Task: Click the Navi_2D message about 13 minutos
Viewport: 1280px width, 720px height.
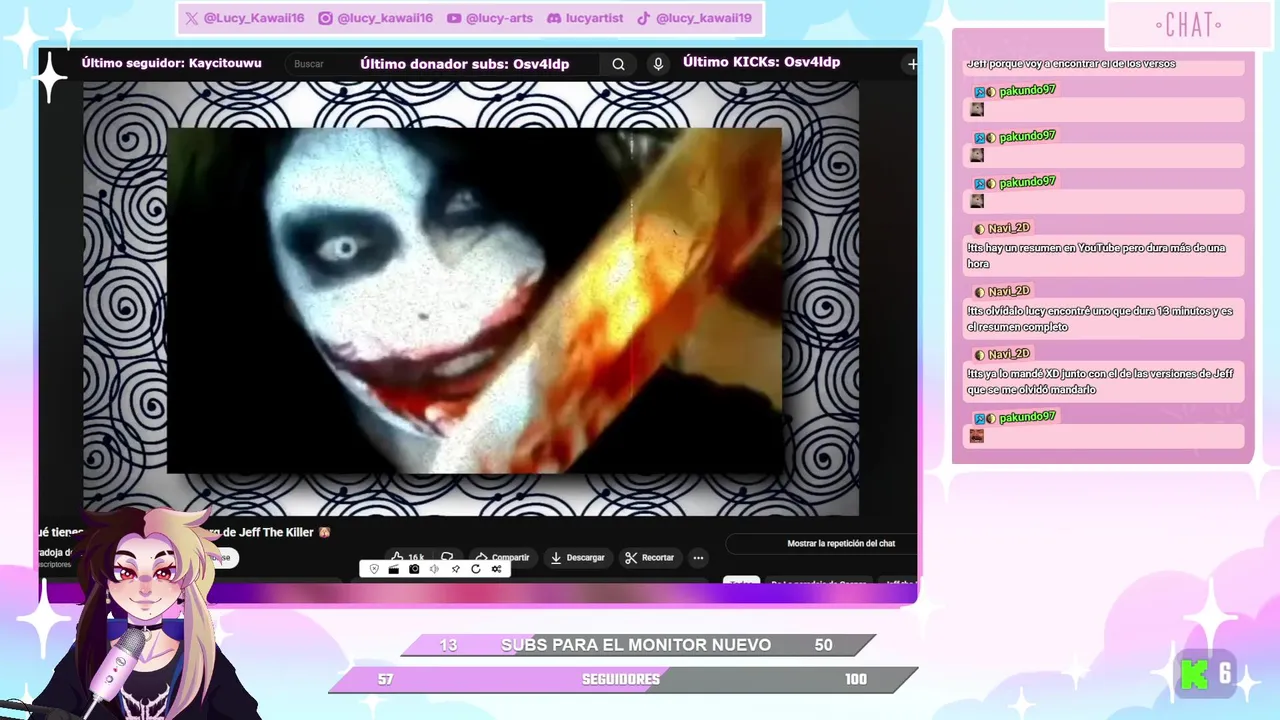Action: click(1104, 319)
